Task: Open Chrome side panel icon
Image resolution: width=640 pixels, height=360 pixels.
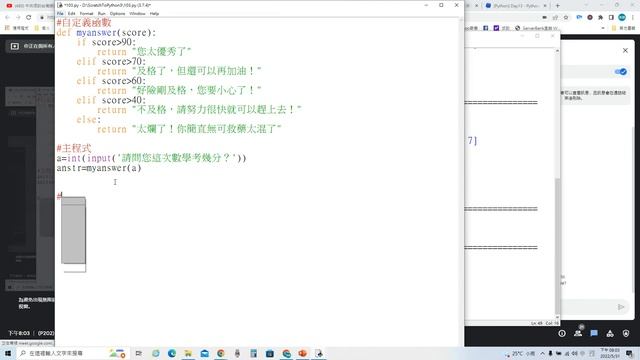Action: pos(611,18)
